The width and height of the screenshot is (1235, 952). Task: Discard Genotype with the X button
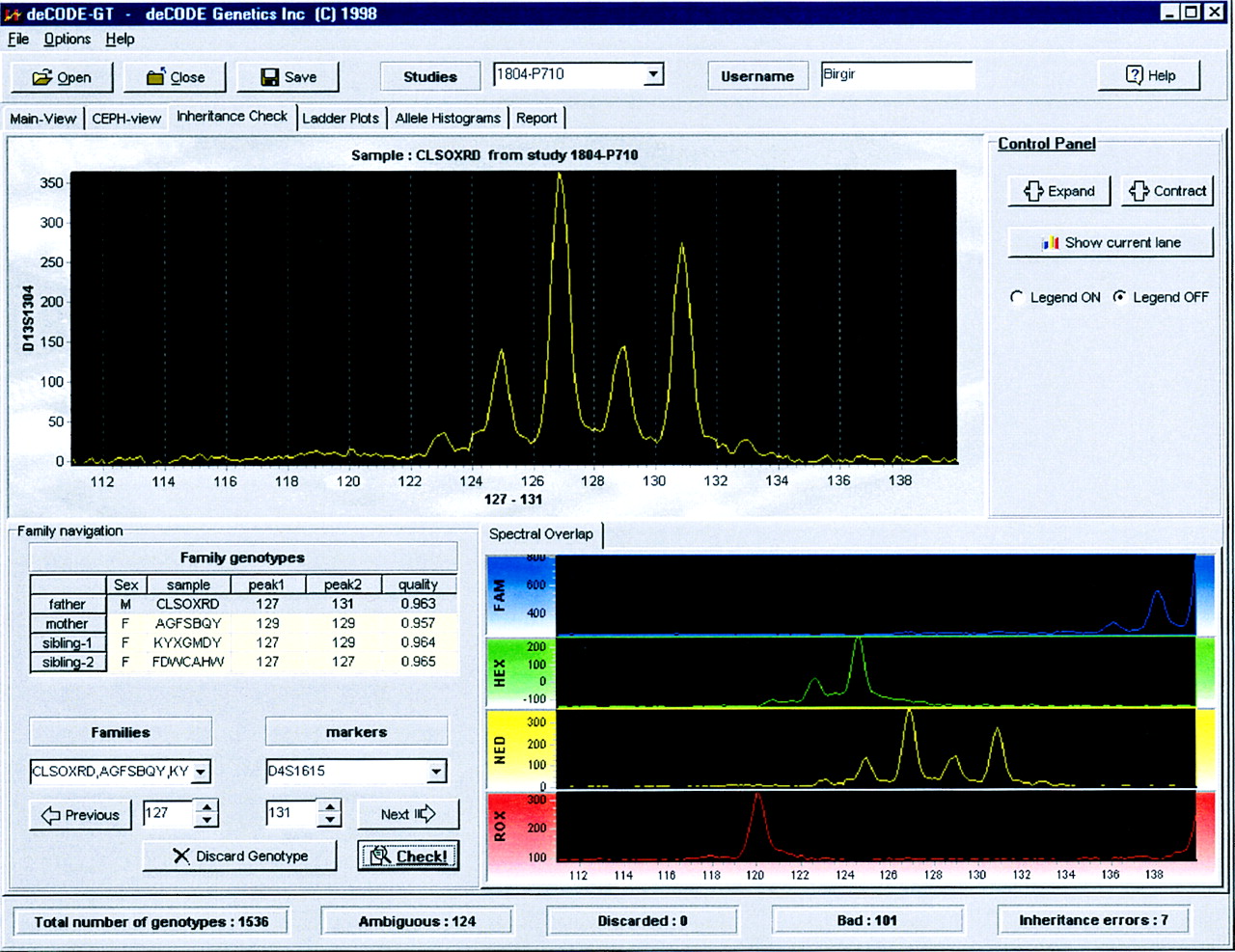click(x=239, y=856)
